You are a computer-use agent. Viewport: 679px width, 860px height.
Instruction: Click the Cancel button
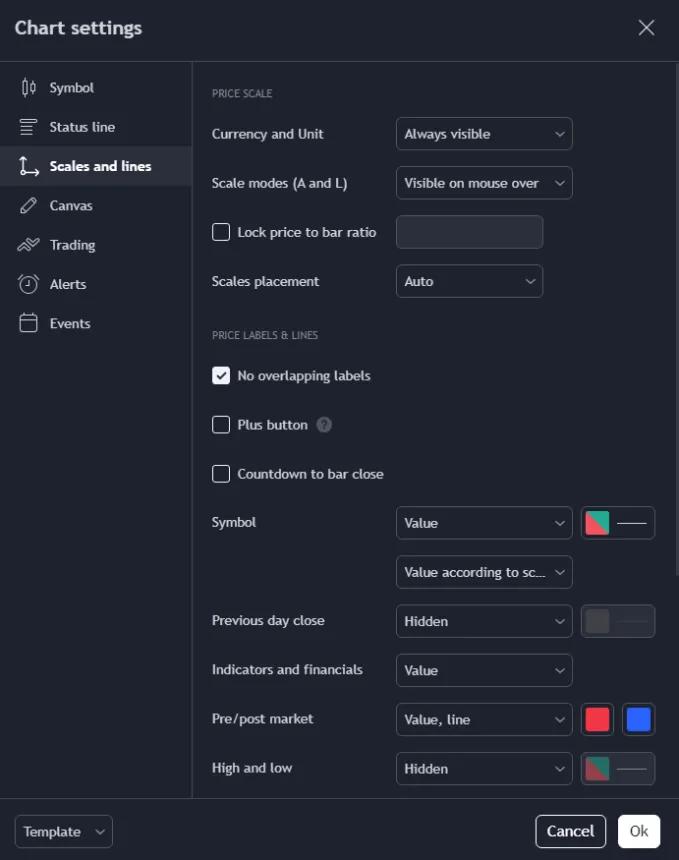pyautogui.click(x=570, y=831)
